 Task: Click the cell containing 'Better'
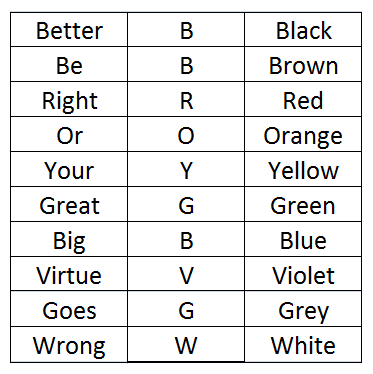[x=69, y=30]
